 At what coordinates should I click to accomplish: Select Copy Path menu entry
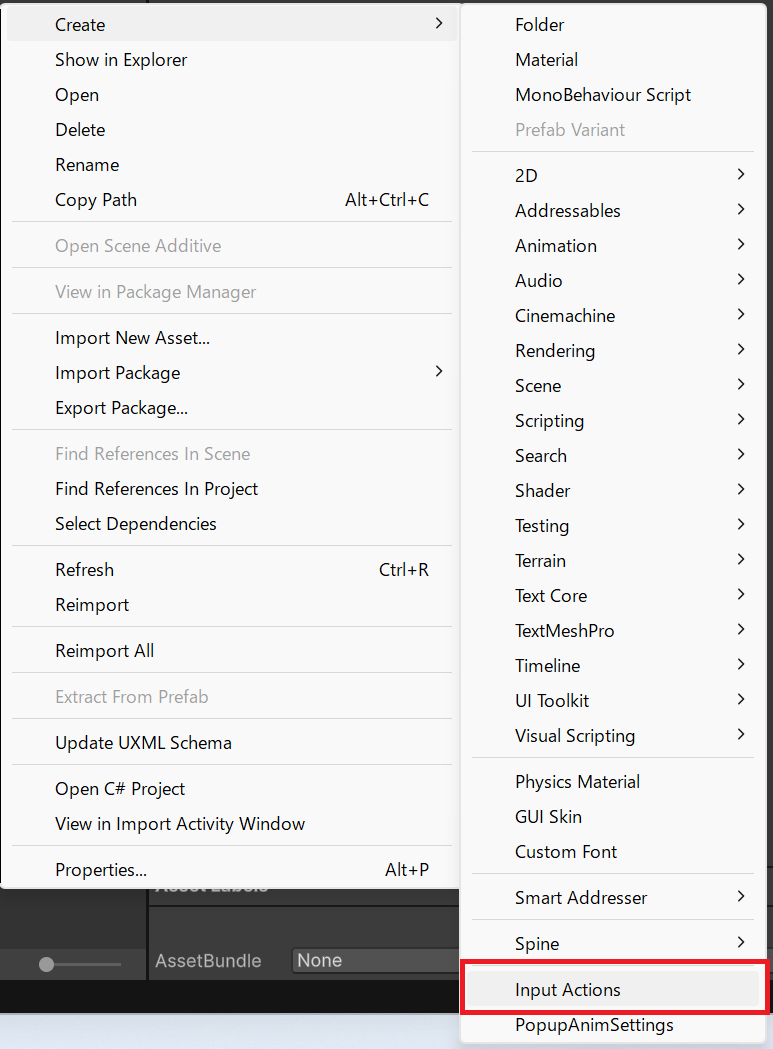[x=96, y=200]
